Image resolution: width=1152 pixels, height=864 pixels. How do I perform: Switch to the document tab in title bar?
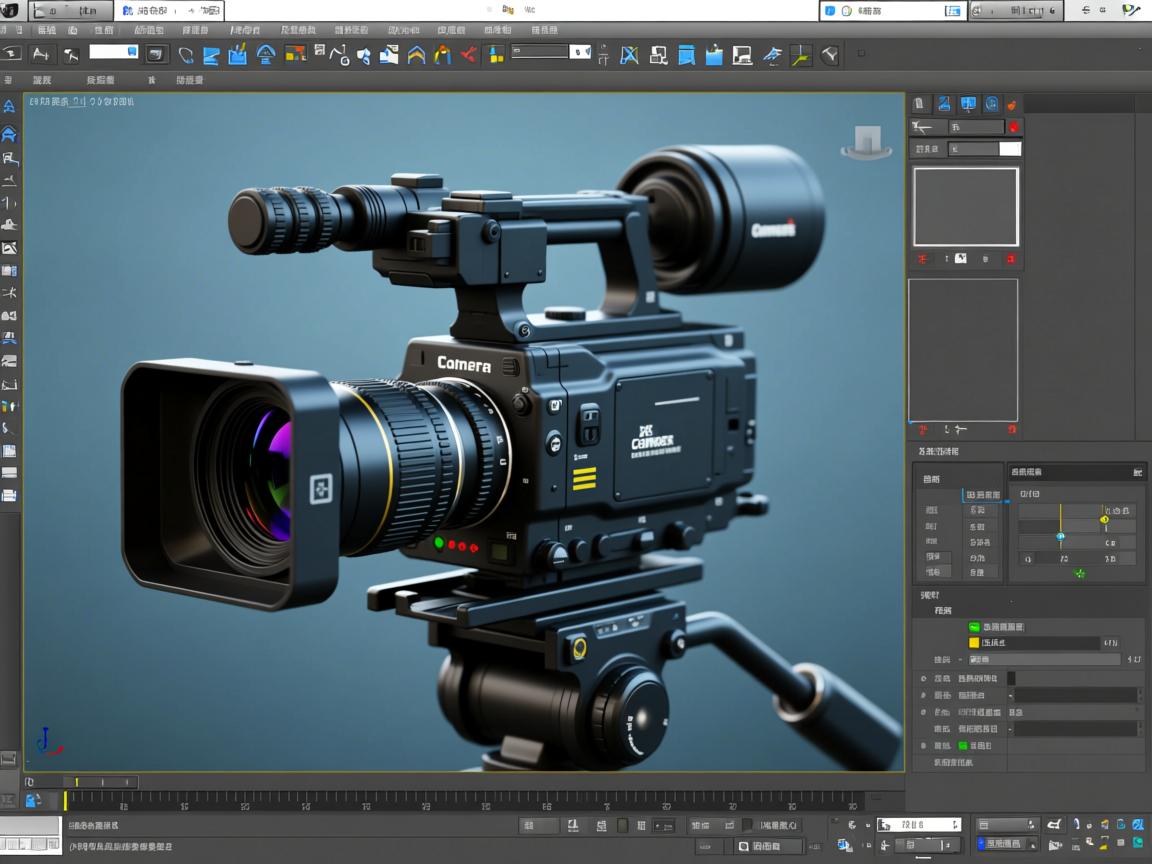pos(169,11)
